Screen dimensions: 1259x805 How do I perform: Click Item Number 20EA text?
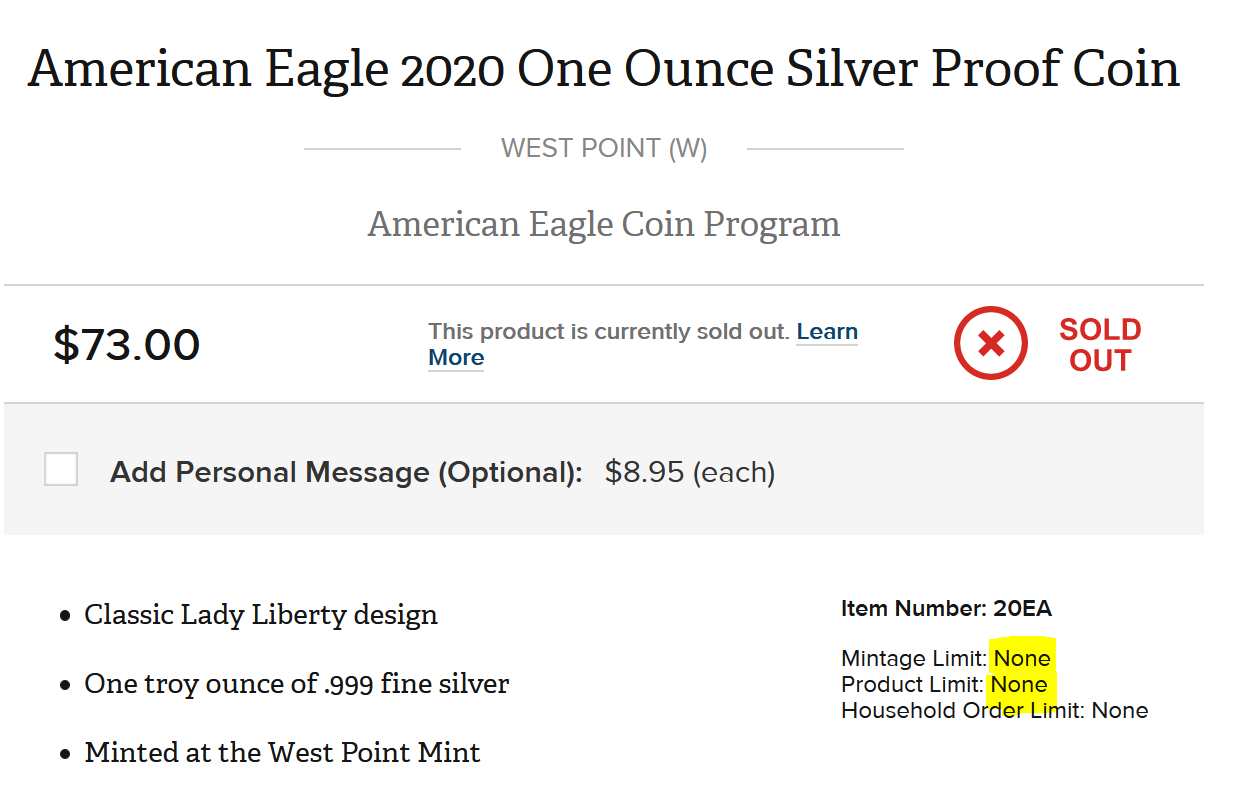946,609
